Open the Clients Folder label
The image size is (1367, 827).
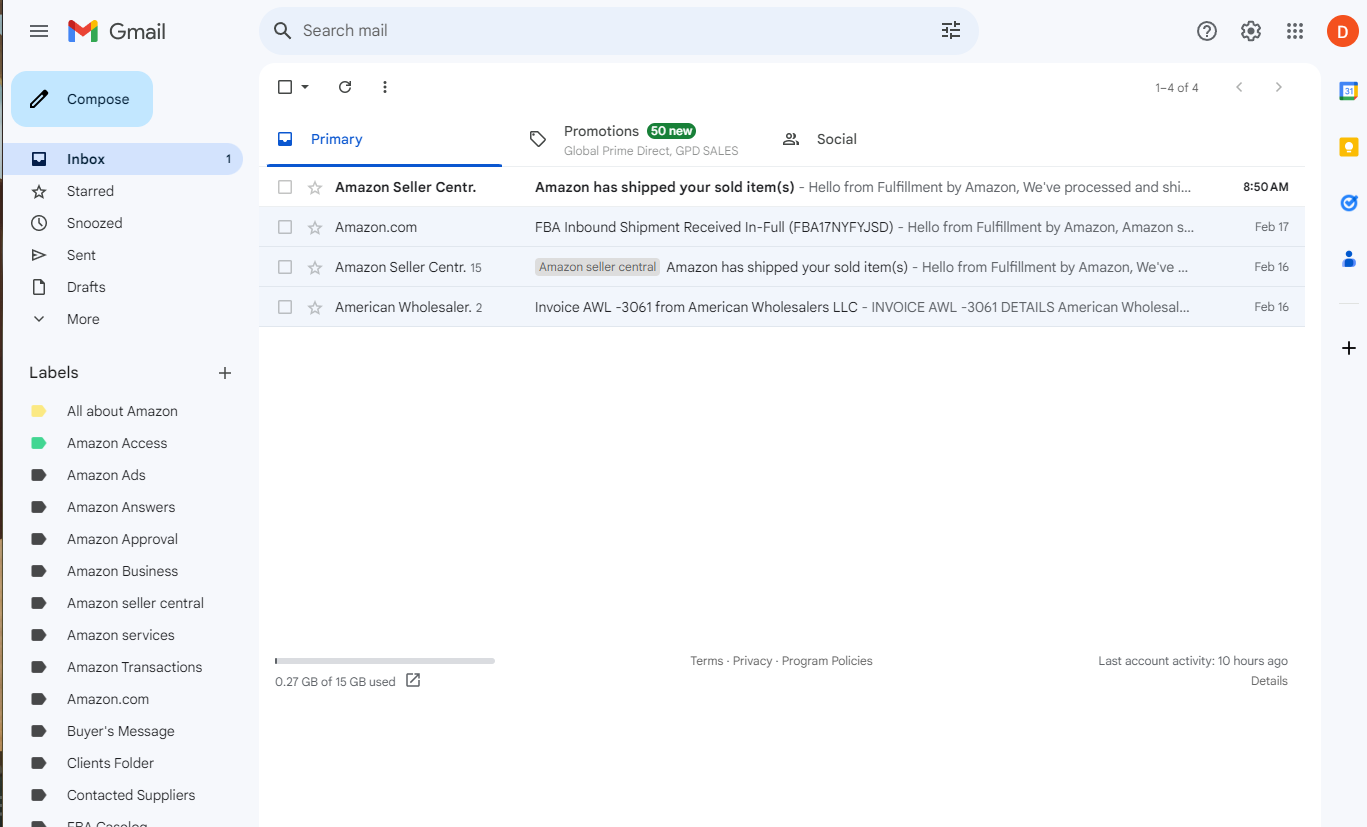pyautogui.click(x=110, y=763)
